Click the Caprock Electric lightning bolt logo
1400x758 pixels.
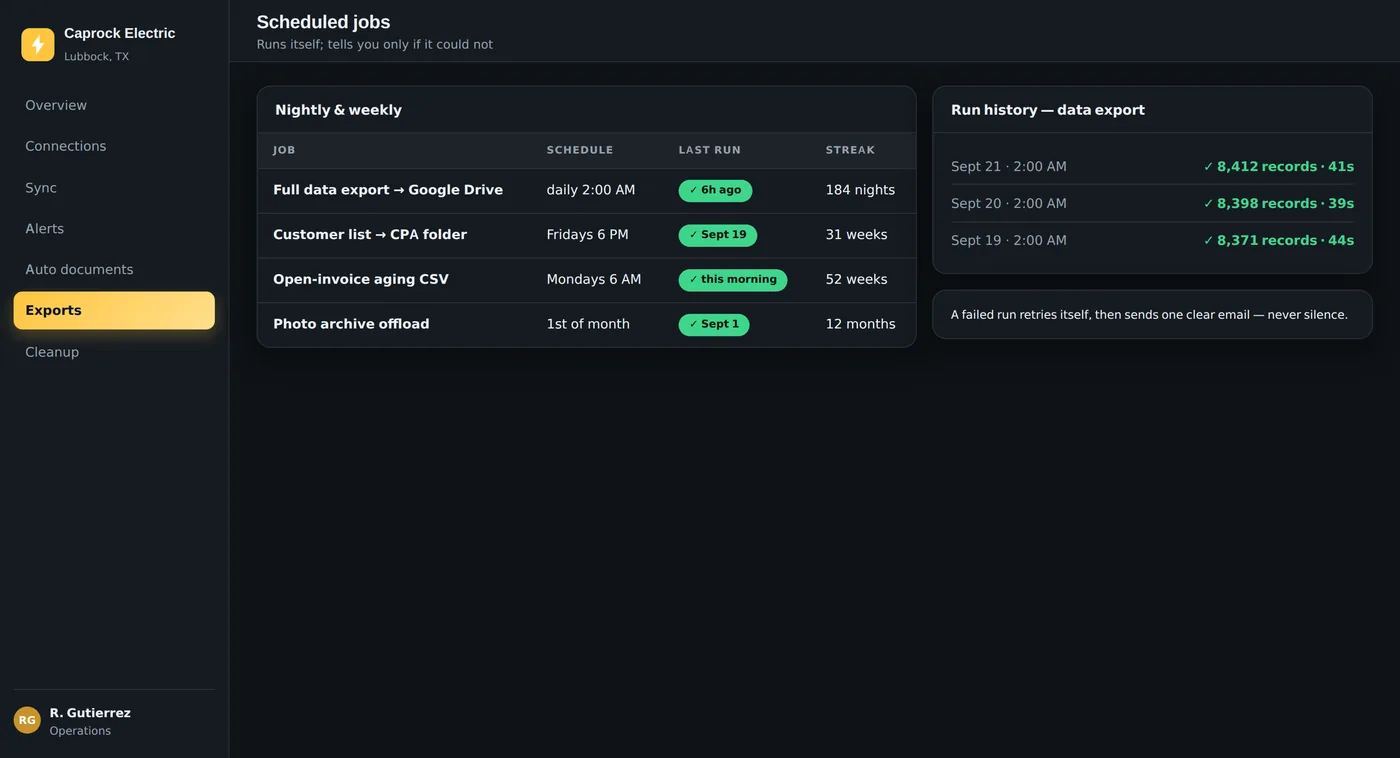coord(38,44)
